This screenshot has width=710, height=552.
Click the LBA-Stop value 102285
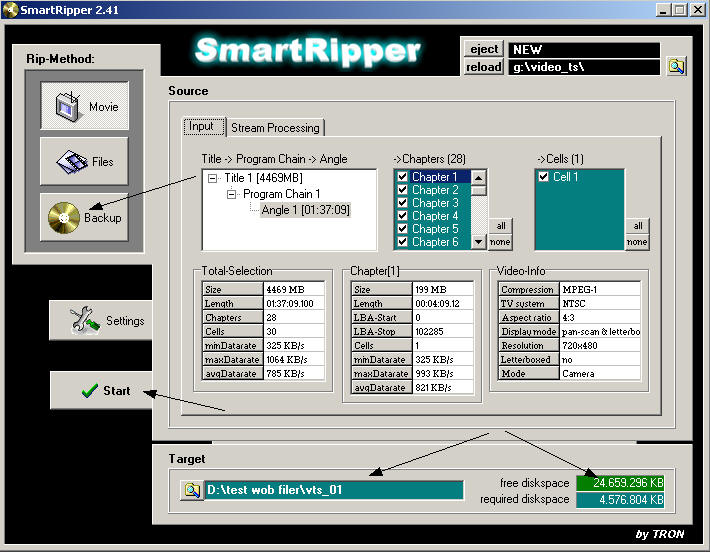pyautogui.click(x=443, y=331)
